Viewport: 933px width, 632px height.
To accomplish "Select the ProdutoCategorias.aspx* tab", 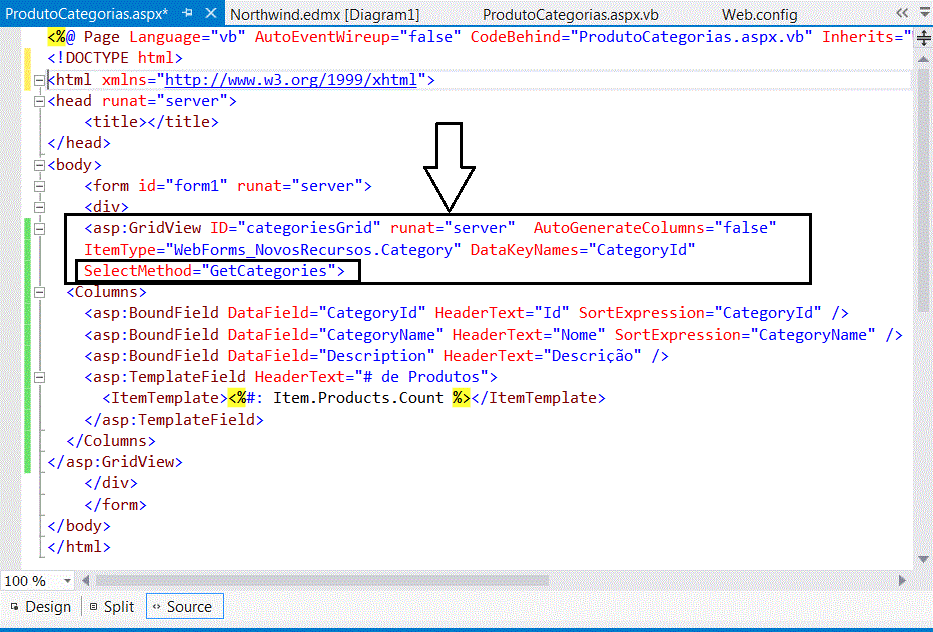I will tap(86, 13).
